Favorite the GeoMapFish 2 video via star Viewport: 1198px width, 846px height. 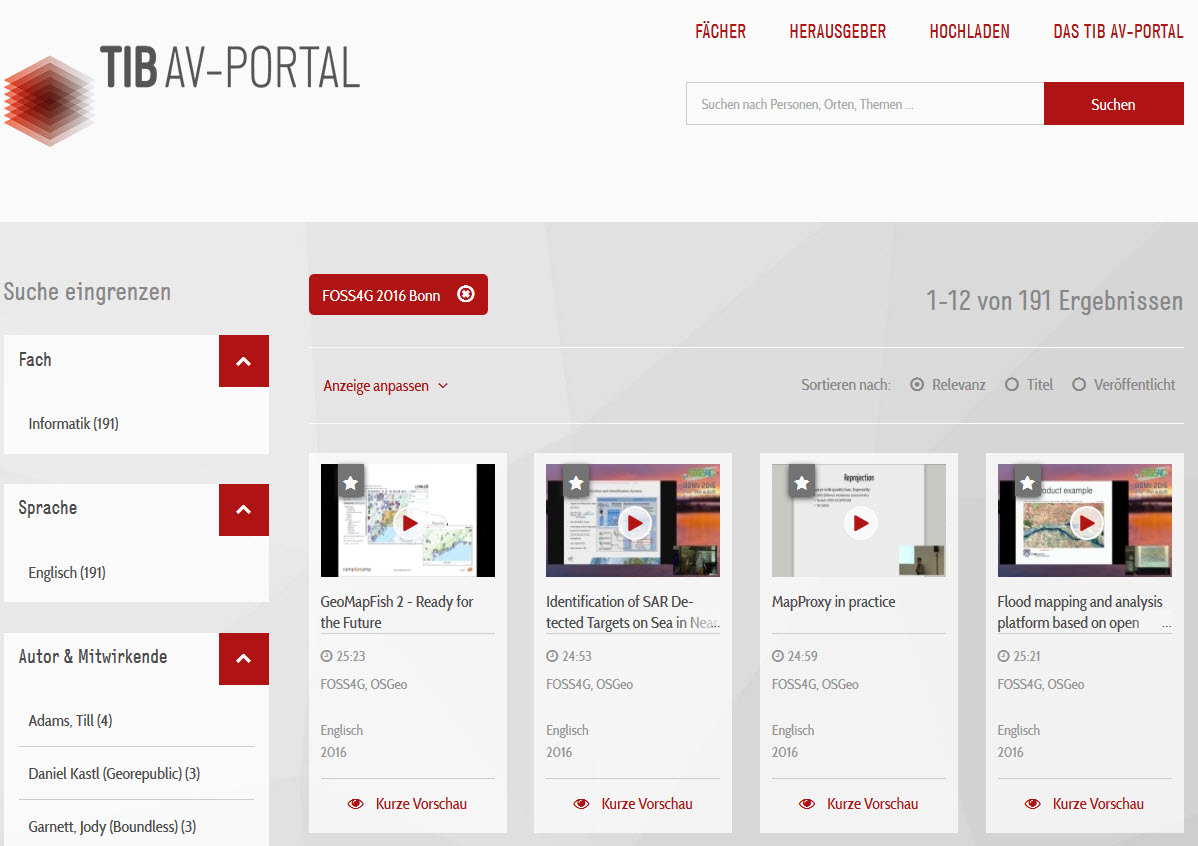pyautogui.click(x=351, y=483)
